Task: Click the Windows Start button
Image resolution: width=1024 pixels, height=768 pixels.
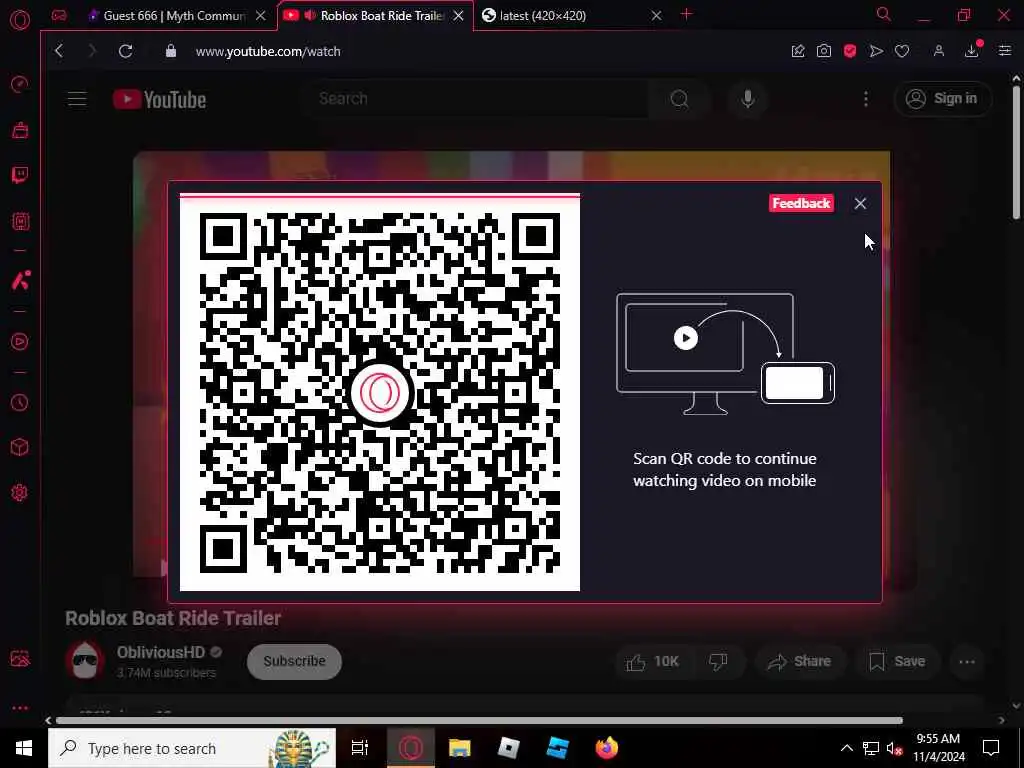Action: coord(24,748)
